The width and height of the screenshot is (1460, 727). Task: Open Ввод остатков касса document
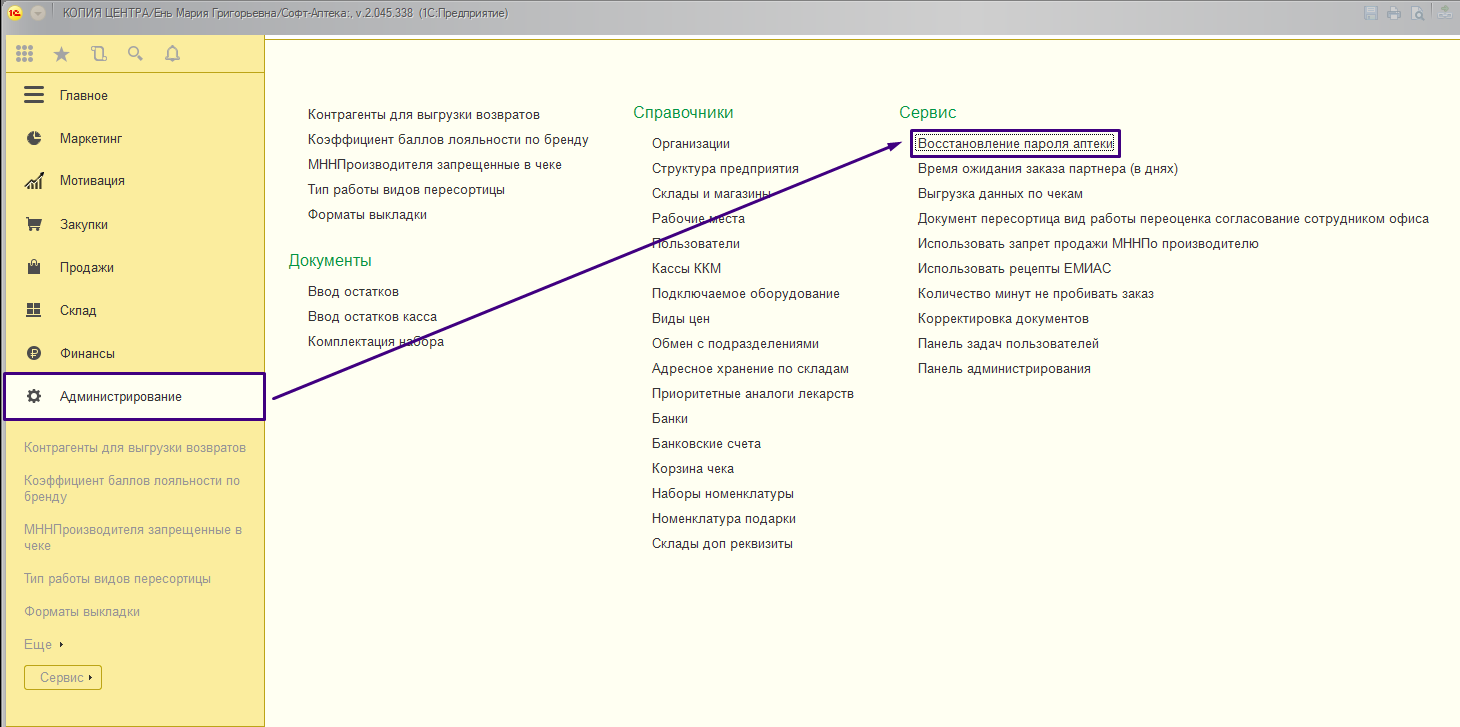pos(372,317)
